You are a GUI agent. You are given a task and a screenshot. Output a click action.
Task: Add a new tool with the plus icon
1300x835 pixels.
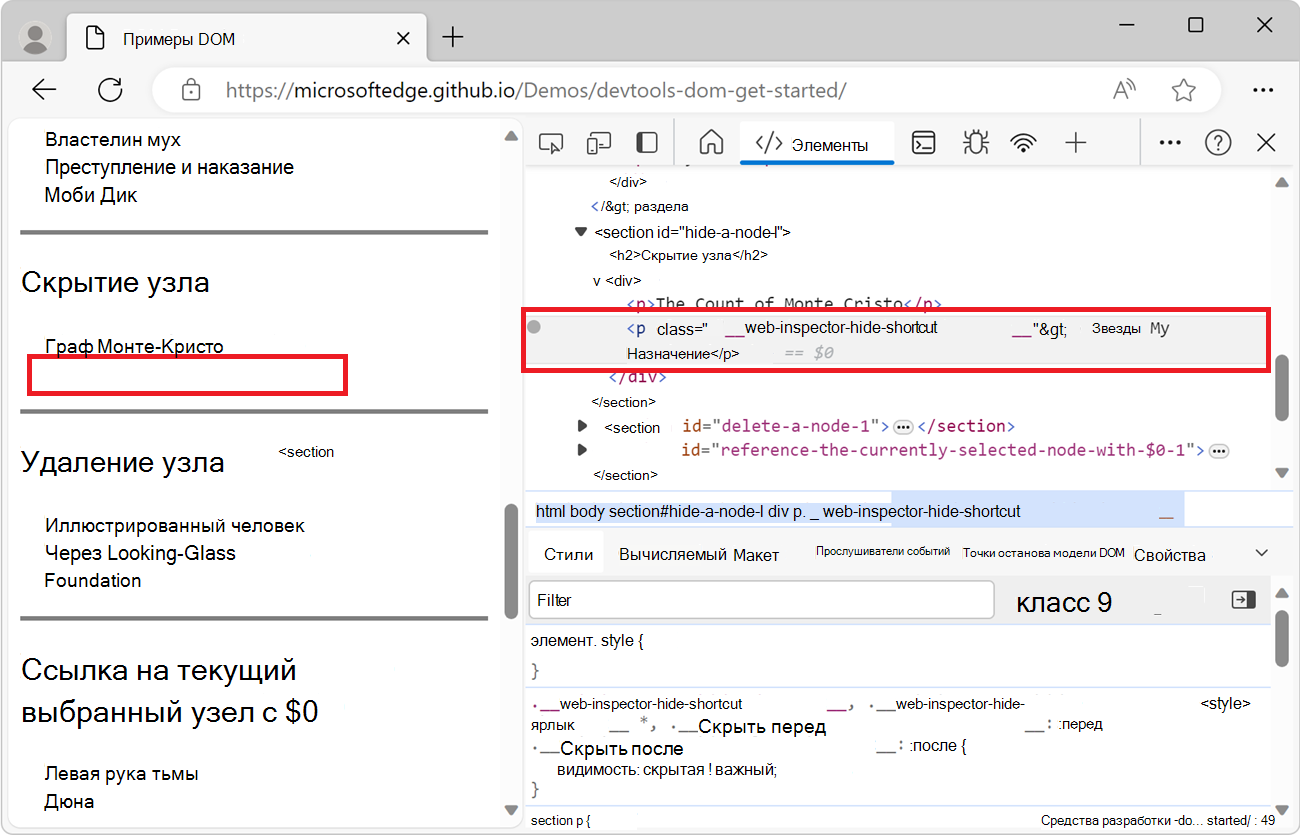point(1076,142)
